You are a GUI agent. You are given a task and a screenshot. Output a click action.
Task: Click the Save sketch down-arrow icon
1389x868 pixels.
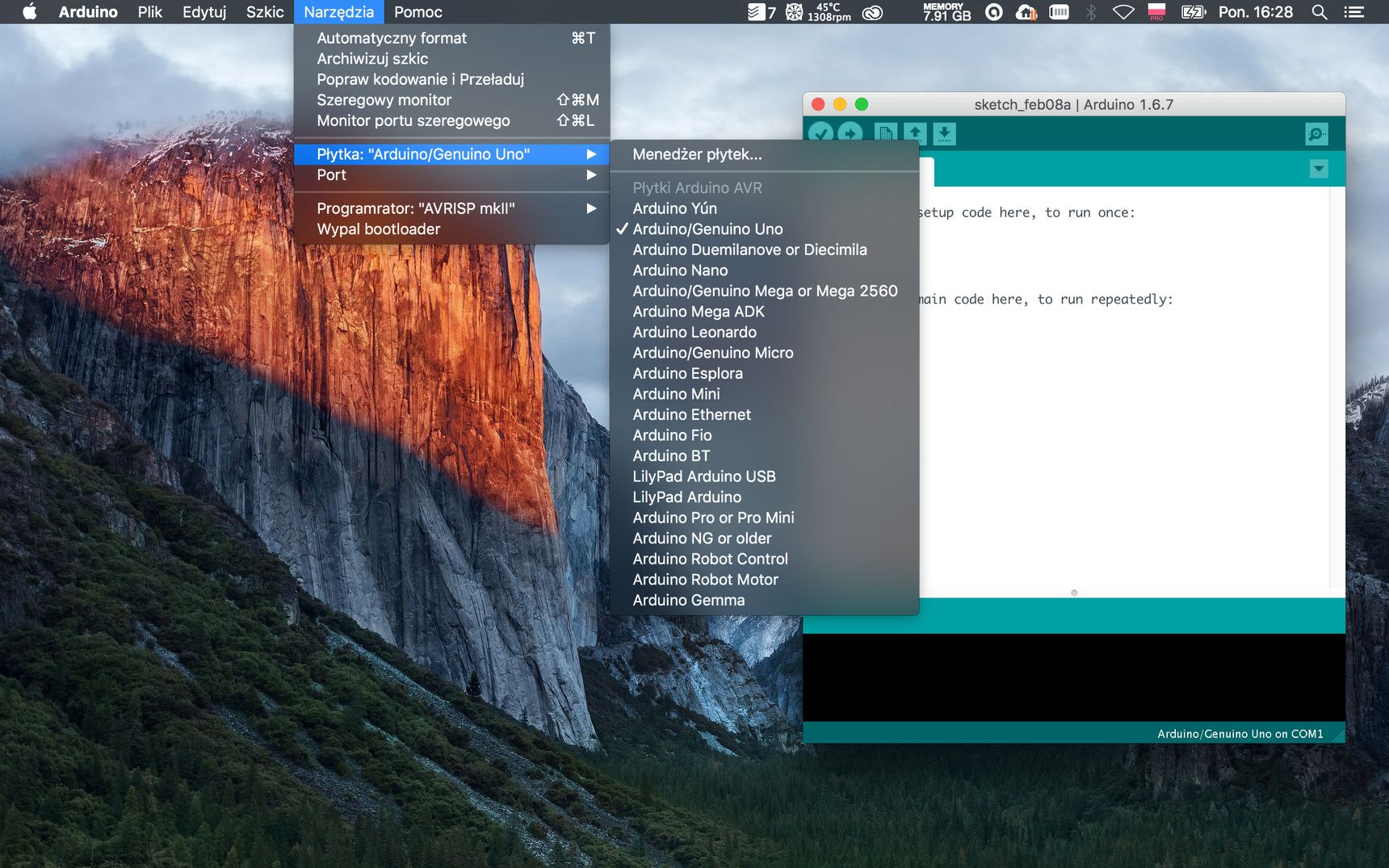pyautogui.click(x=944, y=133)
